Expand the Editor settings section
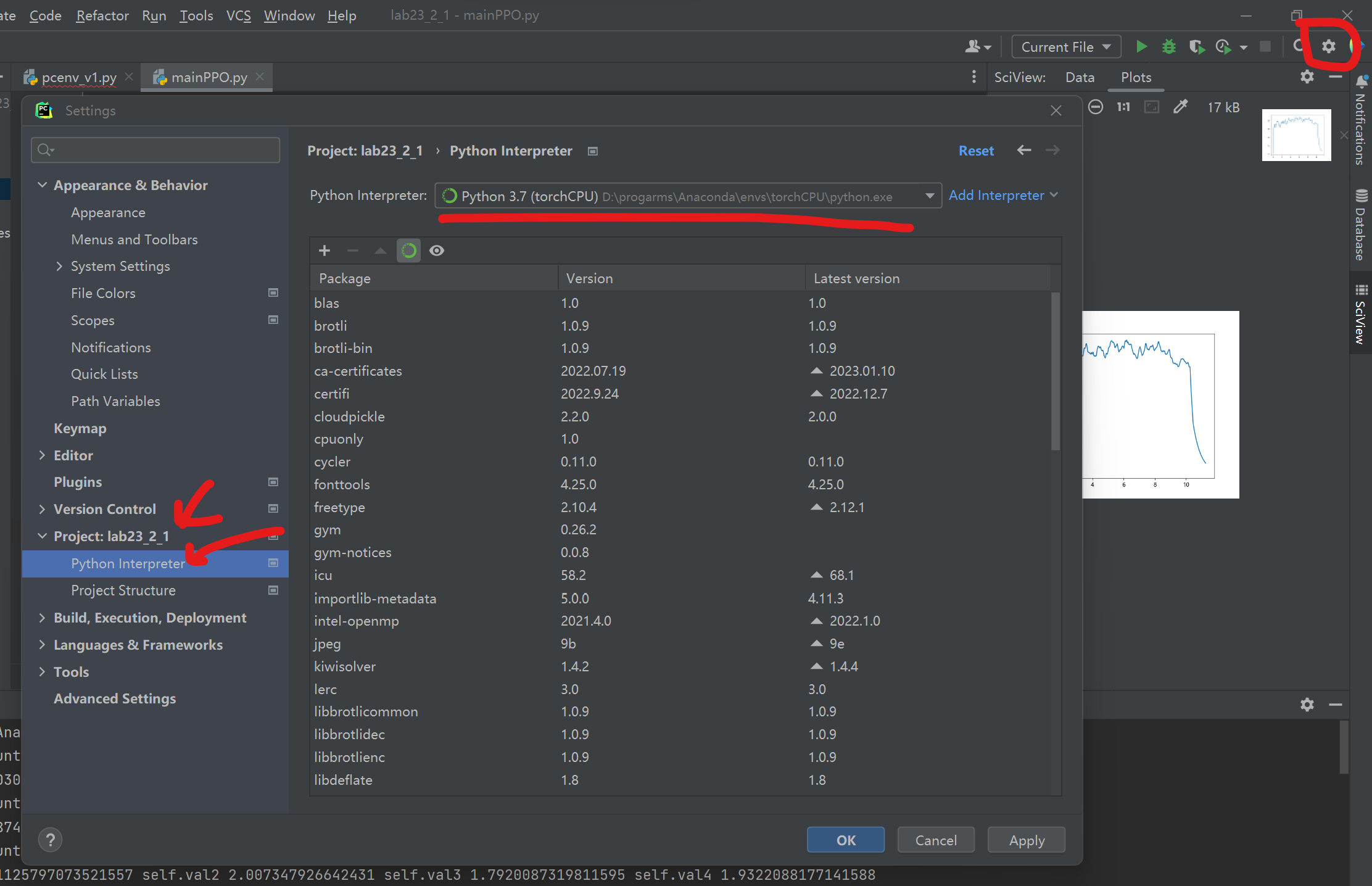 pos(42,455)
